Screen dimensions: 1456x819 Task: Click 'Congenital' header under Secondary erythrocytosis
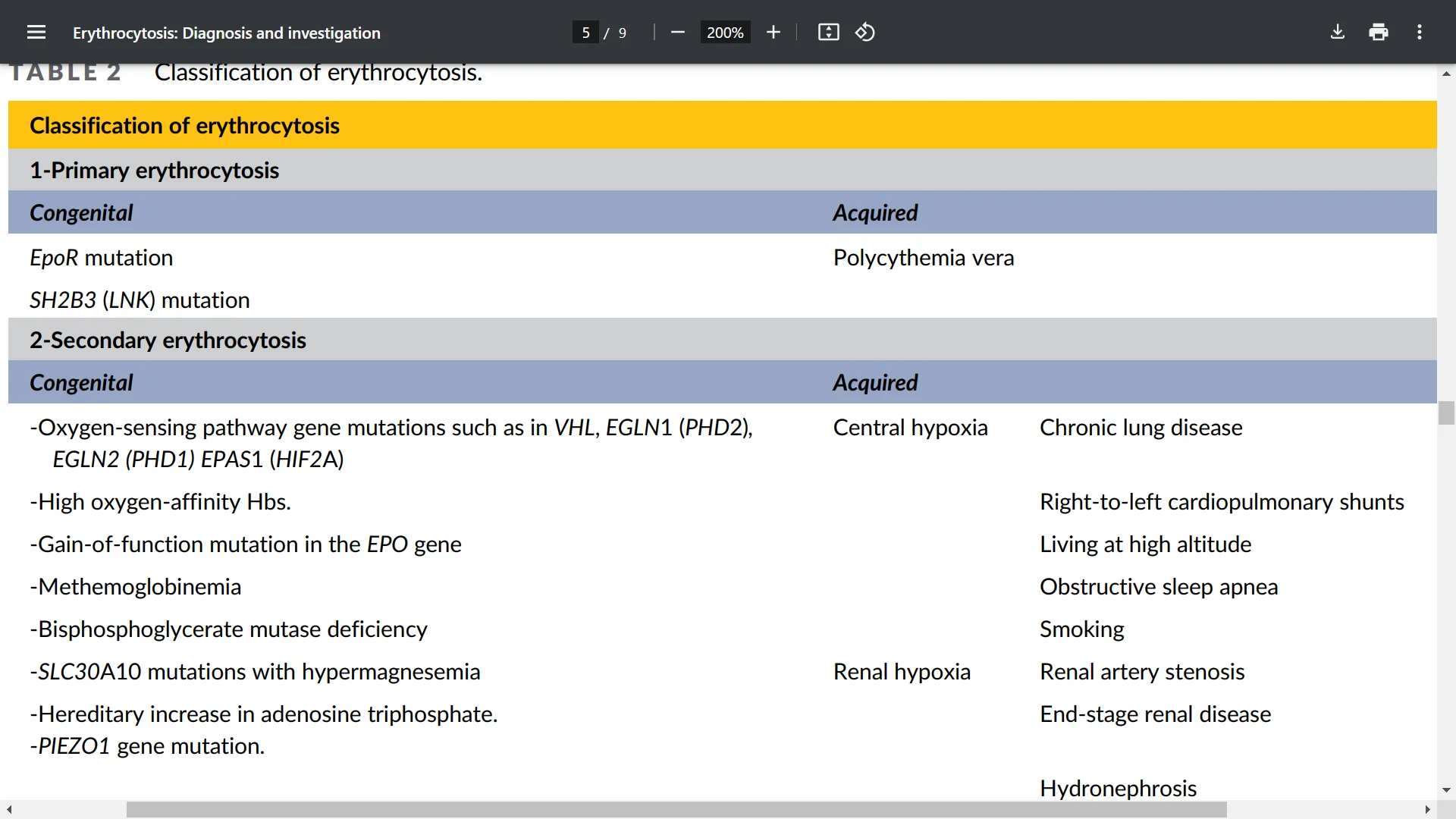[x=81, y=383]
